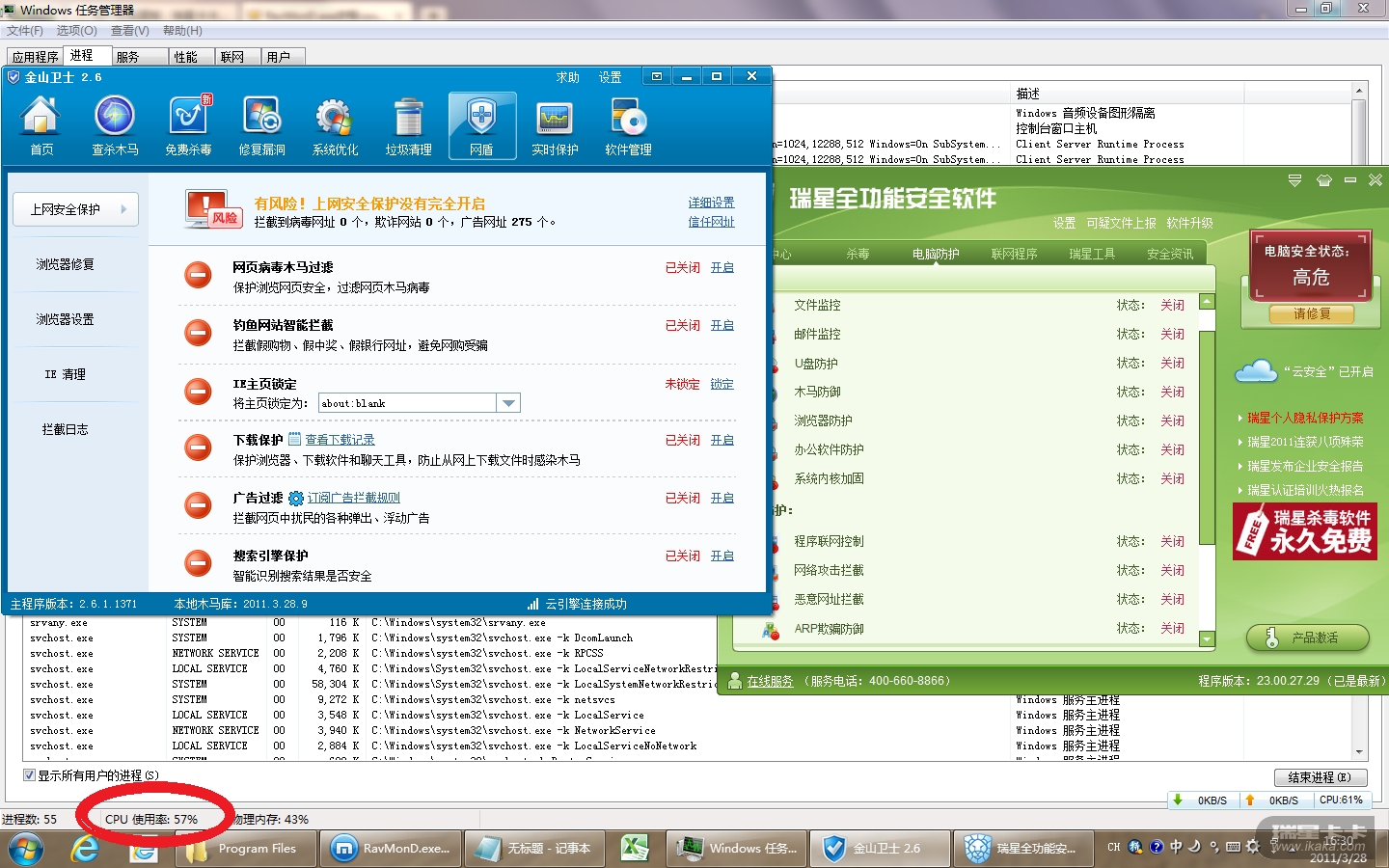1389x868 pixels.
Task: Open the about:blank homepage dropdown arrow
Action: pos(509,403)
